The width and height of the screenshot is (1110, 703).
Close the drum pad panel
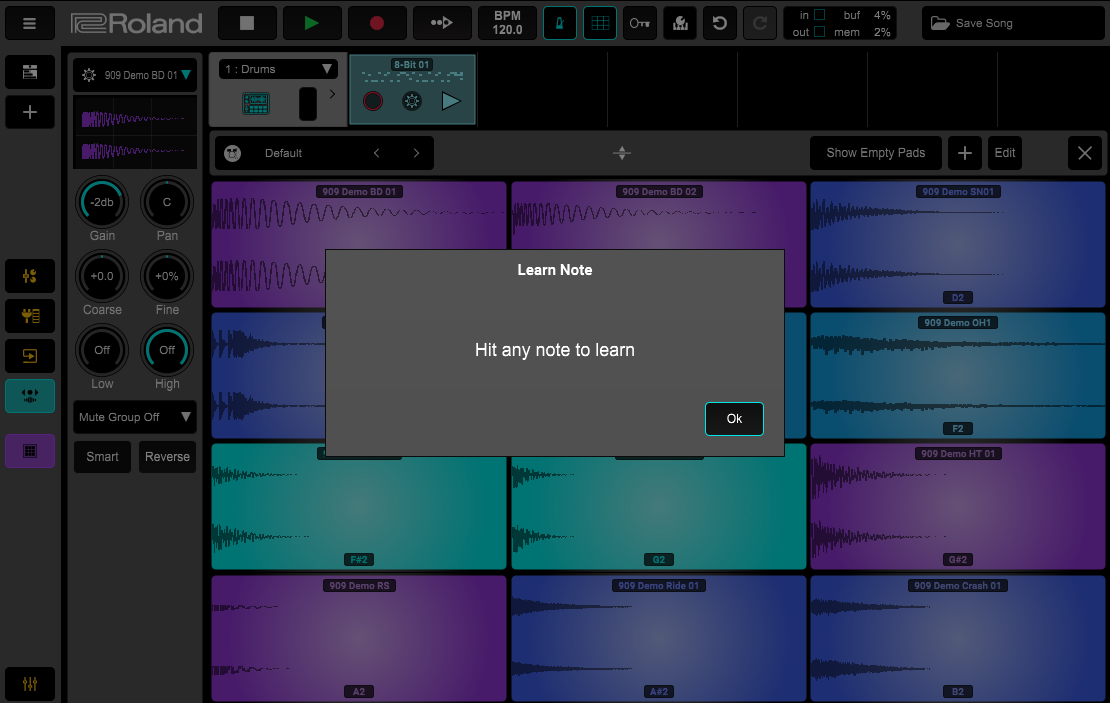click(x=1085, y=153)
